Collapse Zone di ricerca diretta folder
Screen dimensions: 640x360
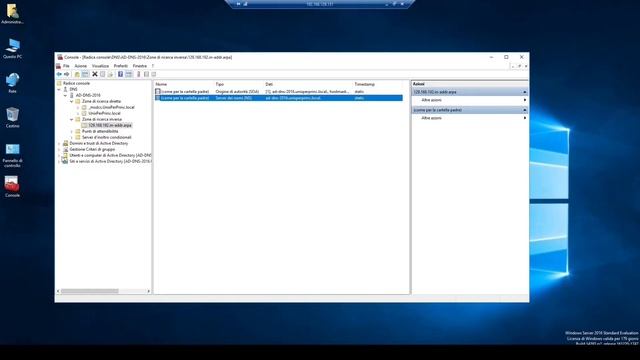(72, 101)
